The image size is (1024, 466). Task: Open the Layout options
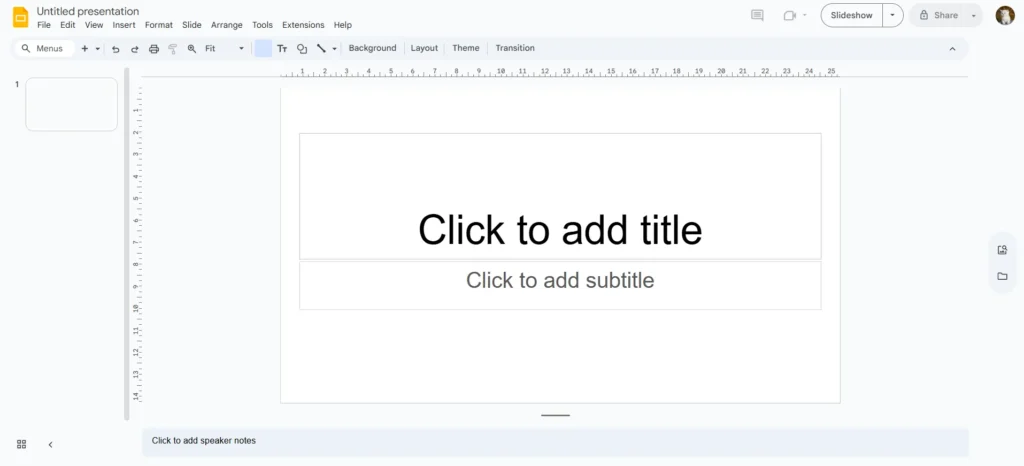(424, 48)
